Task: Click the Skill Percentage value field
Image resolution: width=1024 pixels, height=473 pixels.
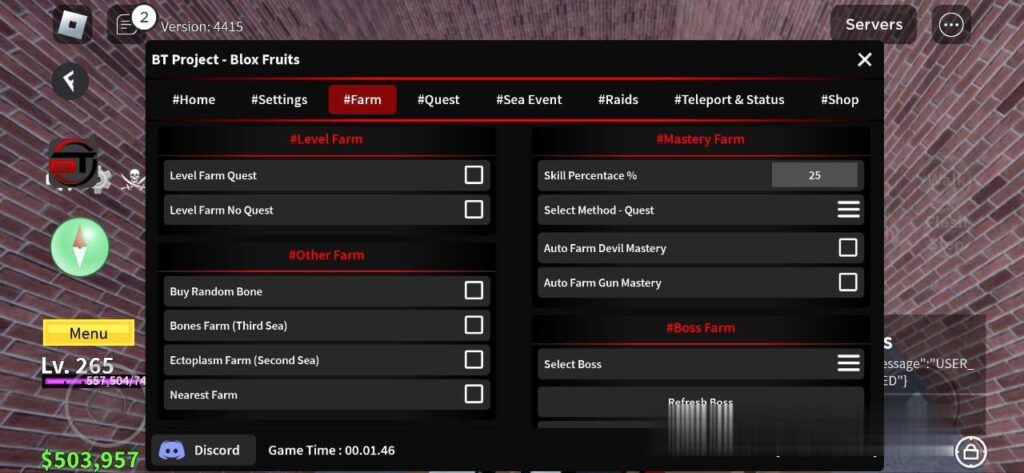Action: (814, 175)
